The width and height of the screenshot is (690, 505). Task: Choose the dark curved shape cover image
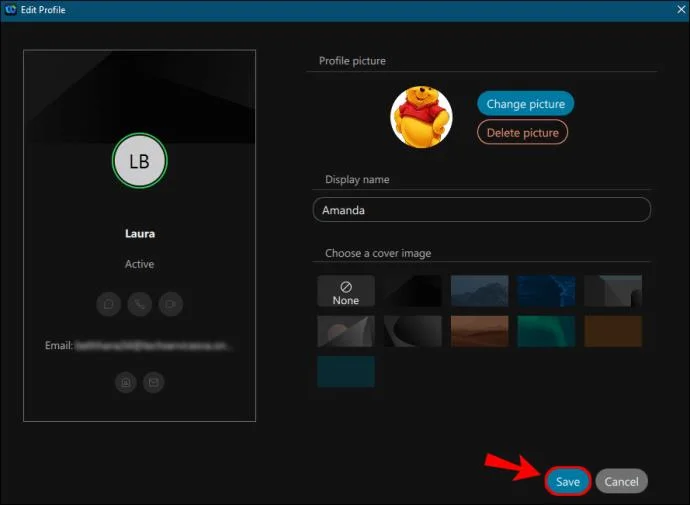[x=413, y=331]
